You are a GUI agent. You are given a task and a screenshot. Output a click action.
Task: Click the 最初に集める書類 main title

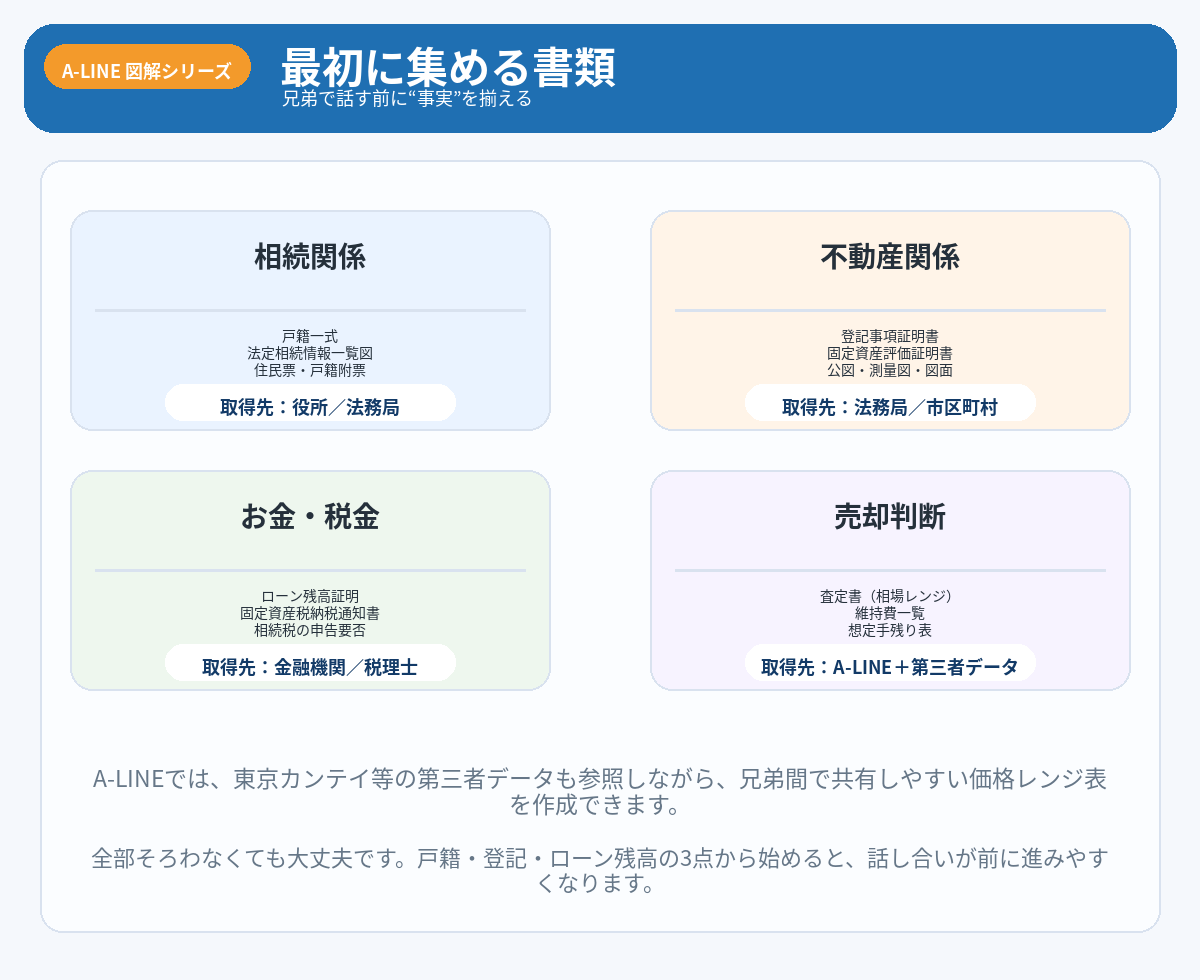447,67
